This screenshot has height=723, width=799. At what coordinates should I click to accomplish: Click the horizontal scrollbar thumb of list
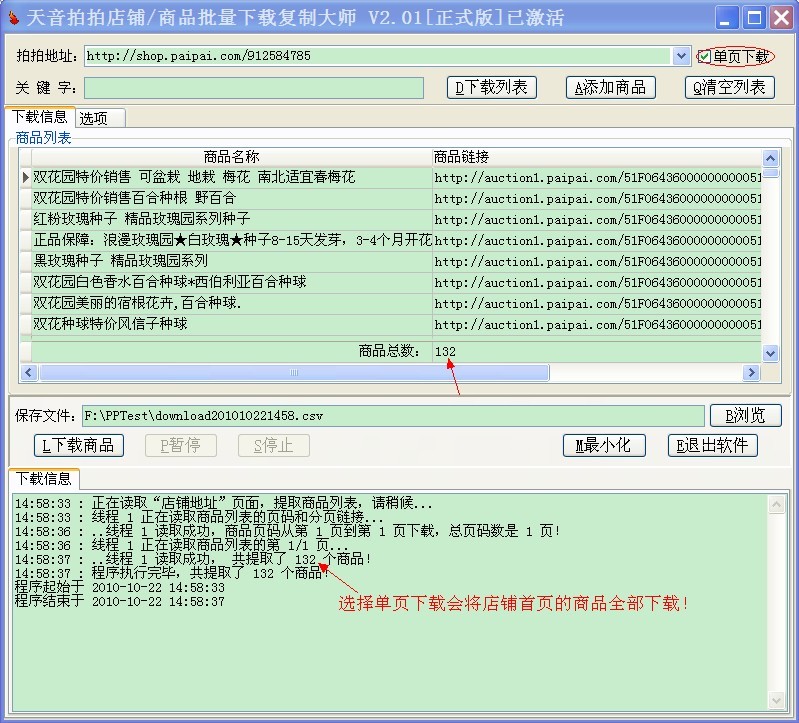tap(293, 373)
